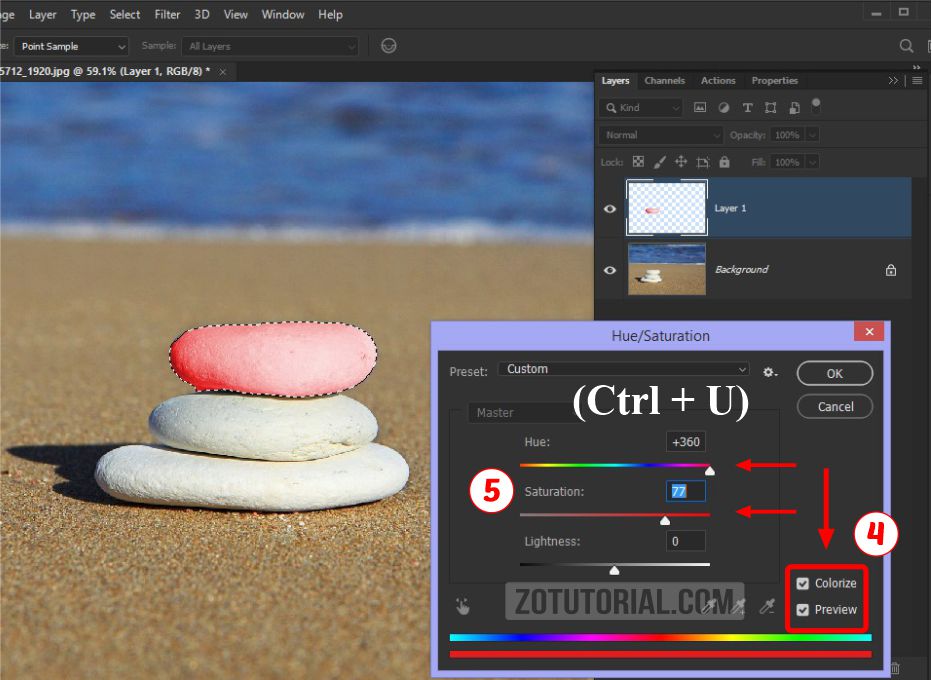The height and width of the screenshot is (680, 932).
Task: Click the adjustment layer filter icon
Action: (x=723, y=108)
